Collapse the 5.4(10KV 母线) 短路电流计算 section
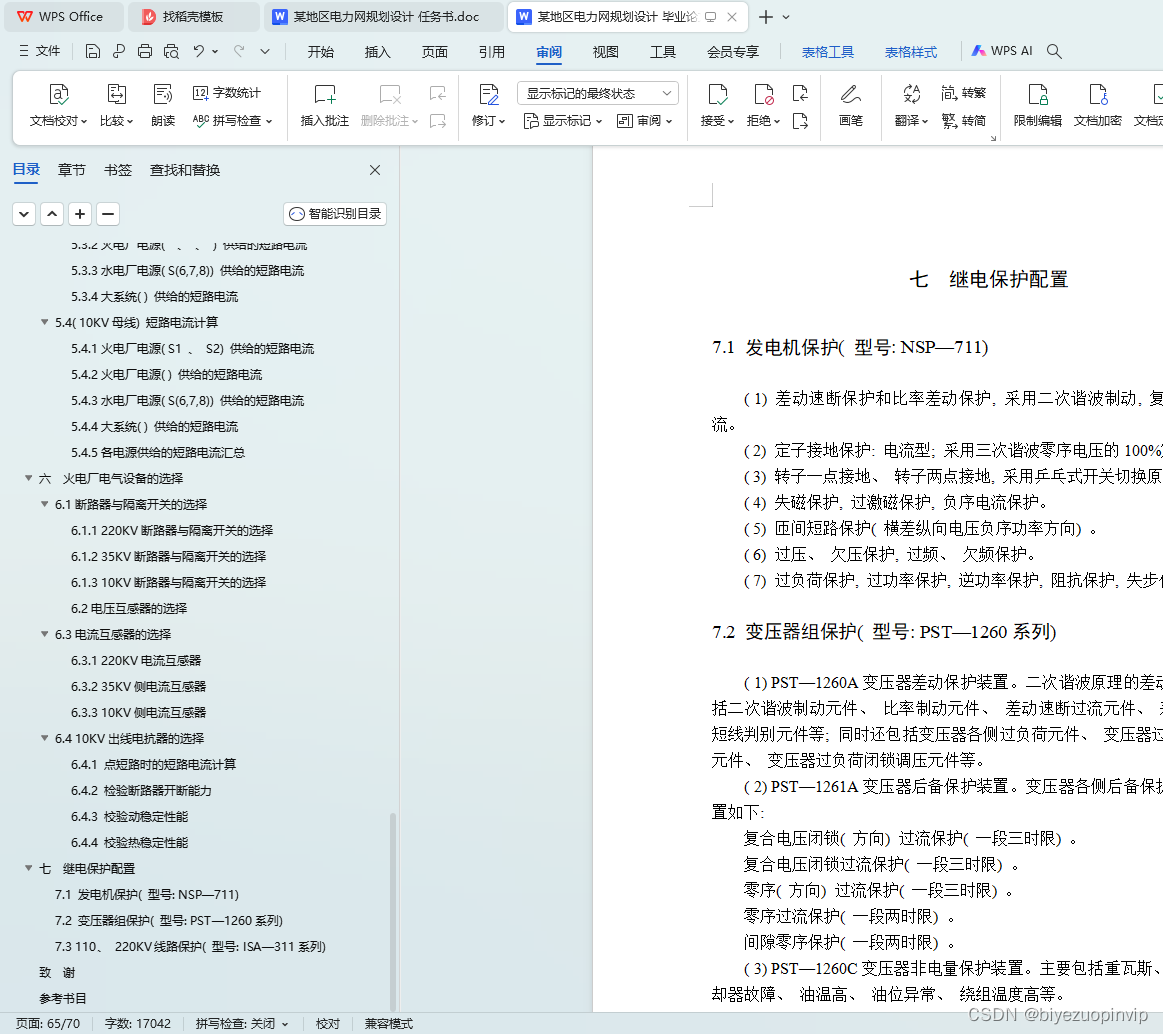1163x1034 pixels. point(45,322)
